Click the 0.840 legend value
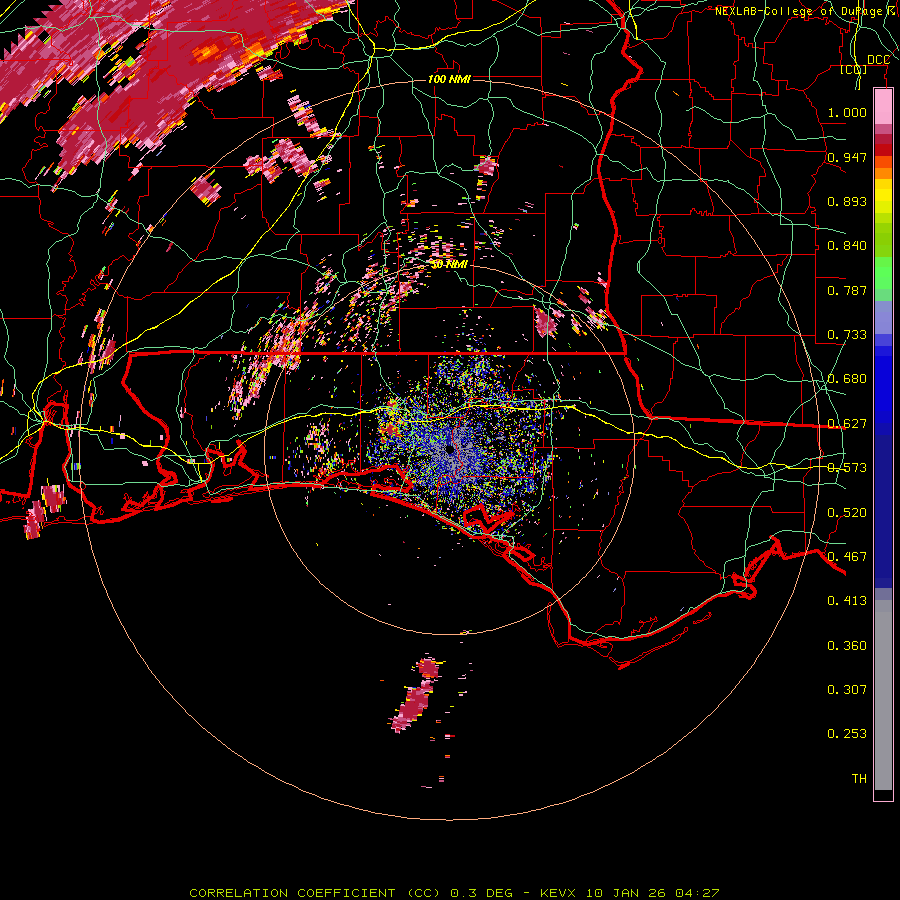 (847, 246)
